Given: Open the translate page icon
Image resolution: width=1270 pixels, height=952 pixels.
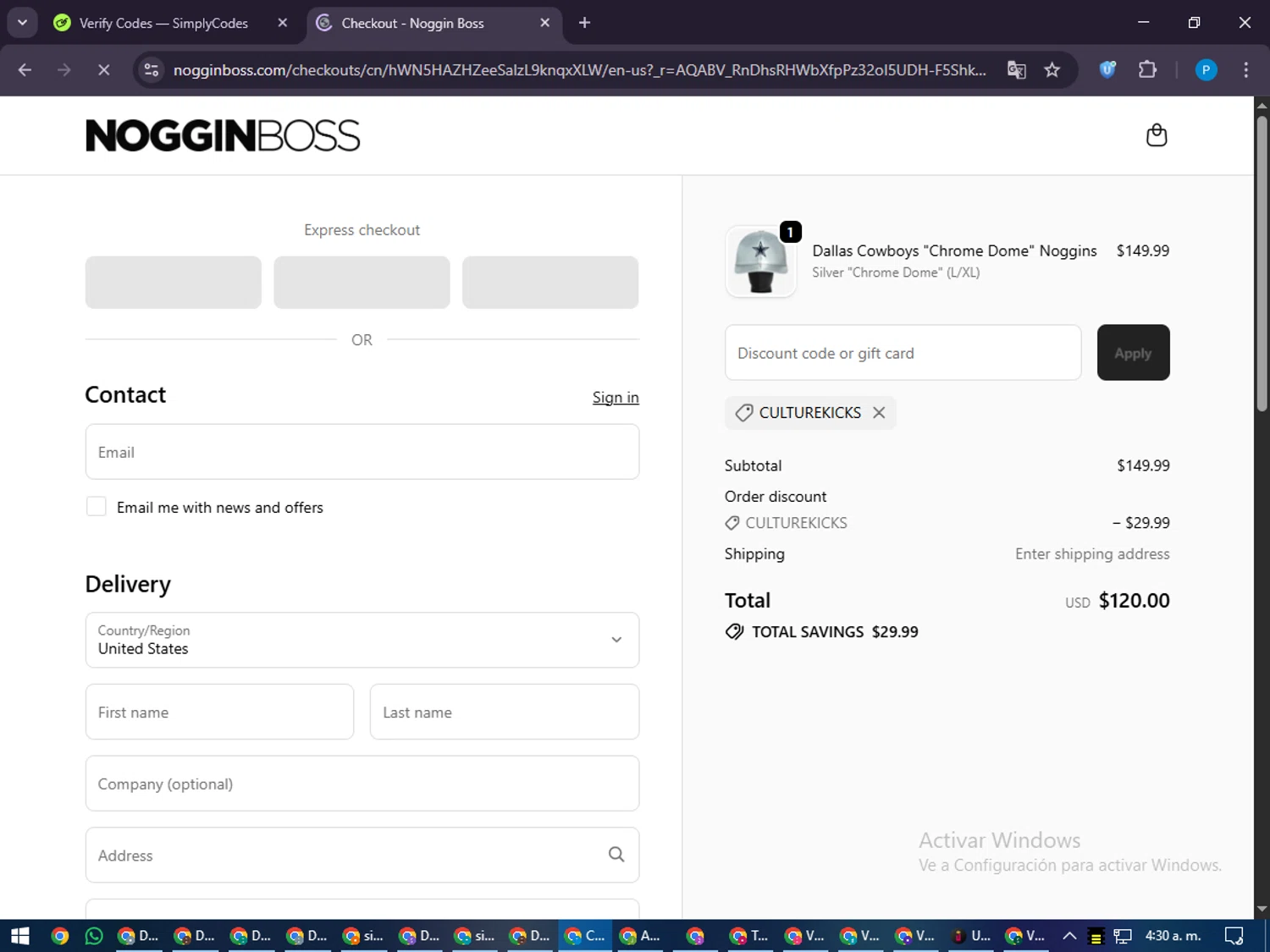Looking at the screenshot, I should click(1016, 70).
